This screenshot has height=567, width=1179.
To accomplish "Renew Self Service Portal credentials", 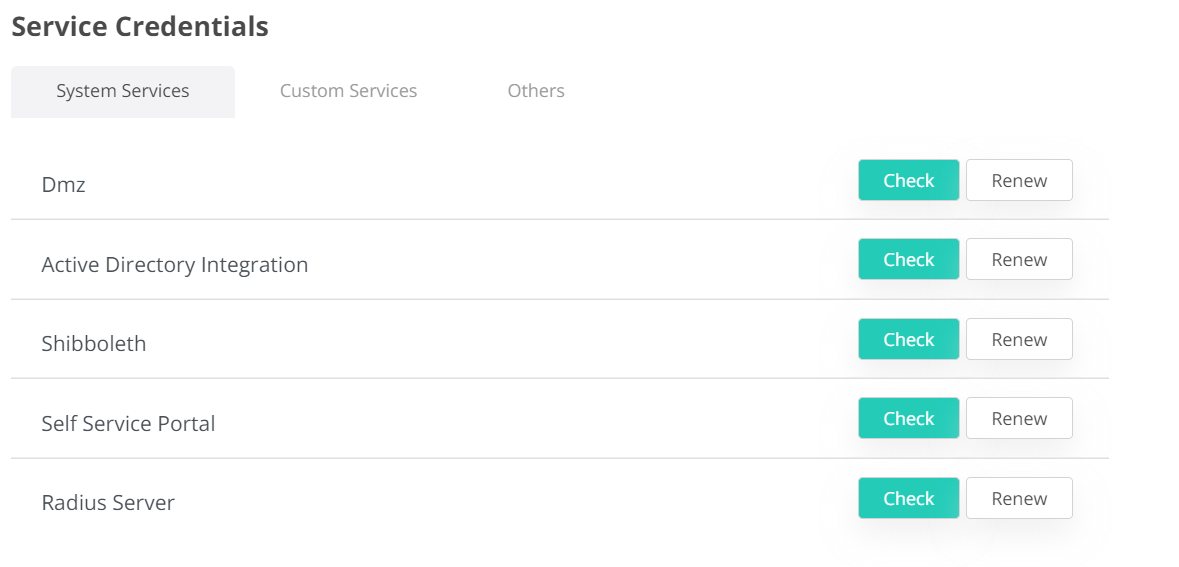I will pyautogui.click(x=1019, y=419).
